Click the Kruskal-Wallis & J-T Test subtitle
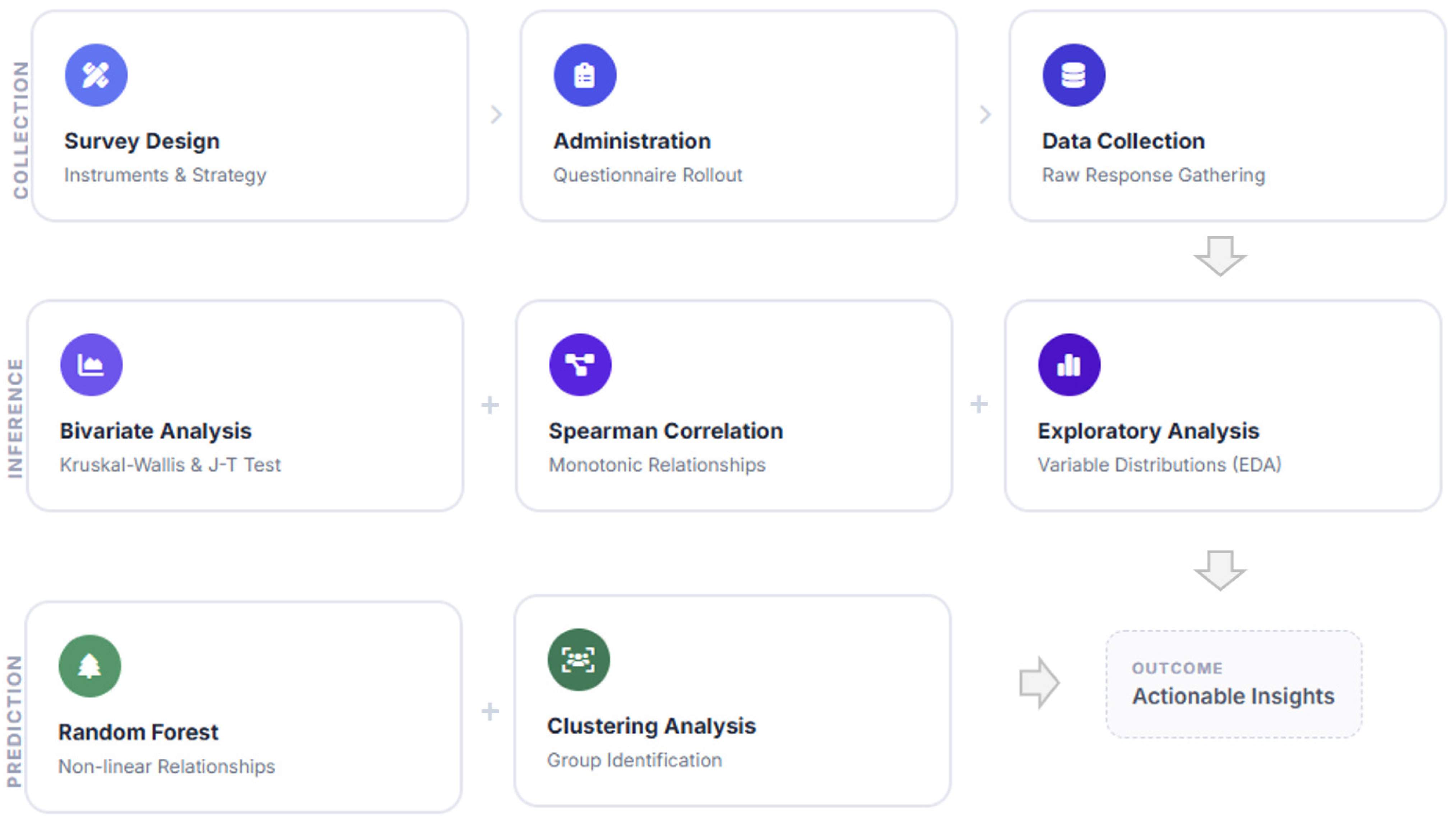Viewport: 1456px width, 821px height. click(170, 465)
